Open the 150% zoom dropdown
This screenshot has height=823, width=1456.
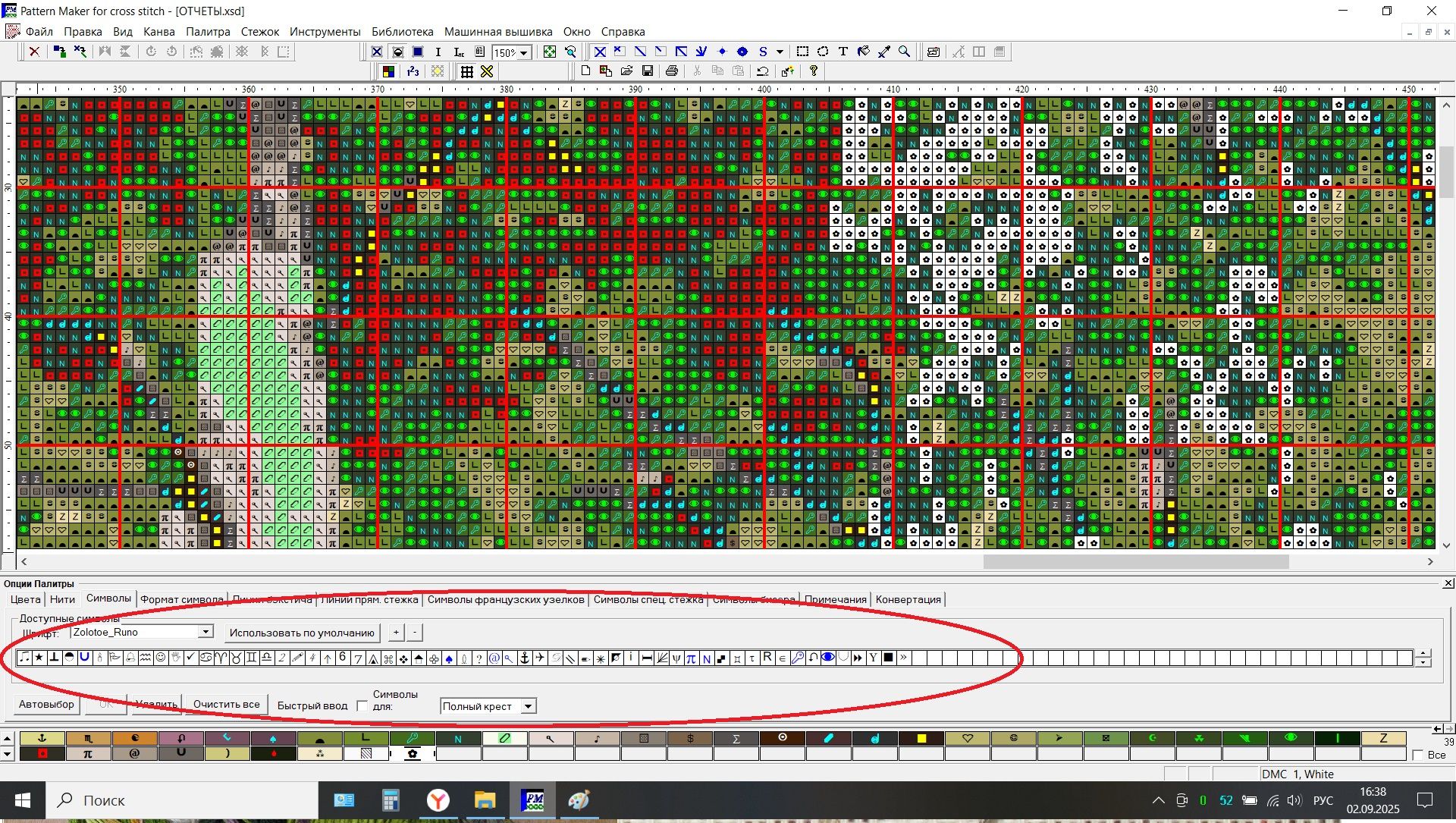(524, 52)
